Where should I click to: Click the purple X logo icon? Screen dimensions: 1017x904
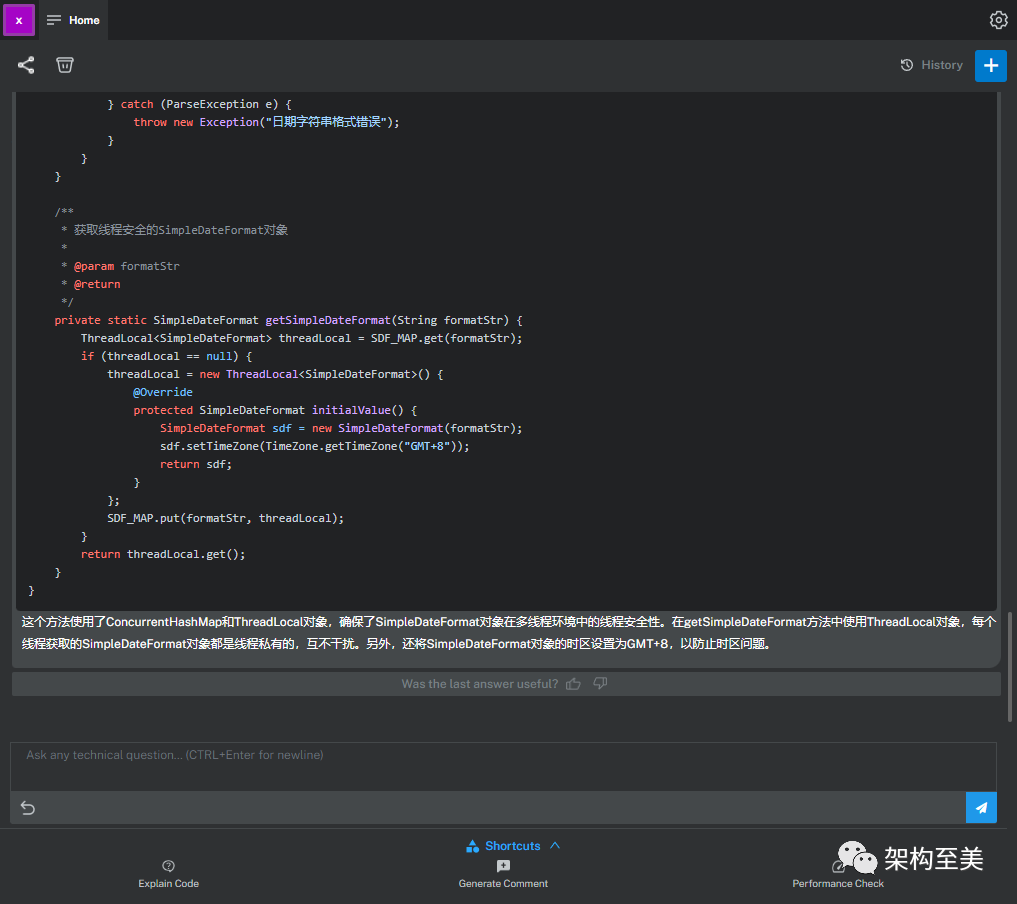(19, 20)
